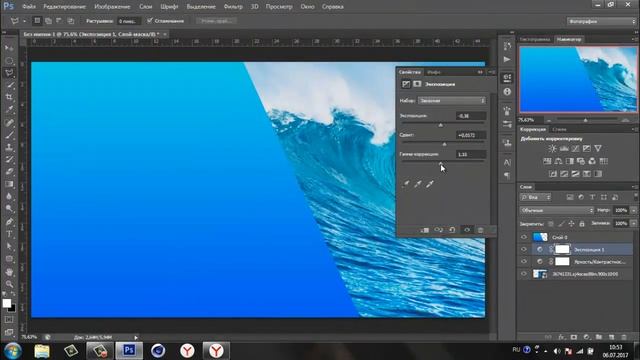Create a new layer in Слои panel
The width and height of the screenshot is (640, 360).
(611, 337)
